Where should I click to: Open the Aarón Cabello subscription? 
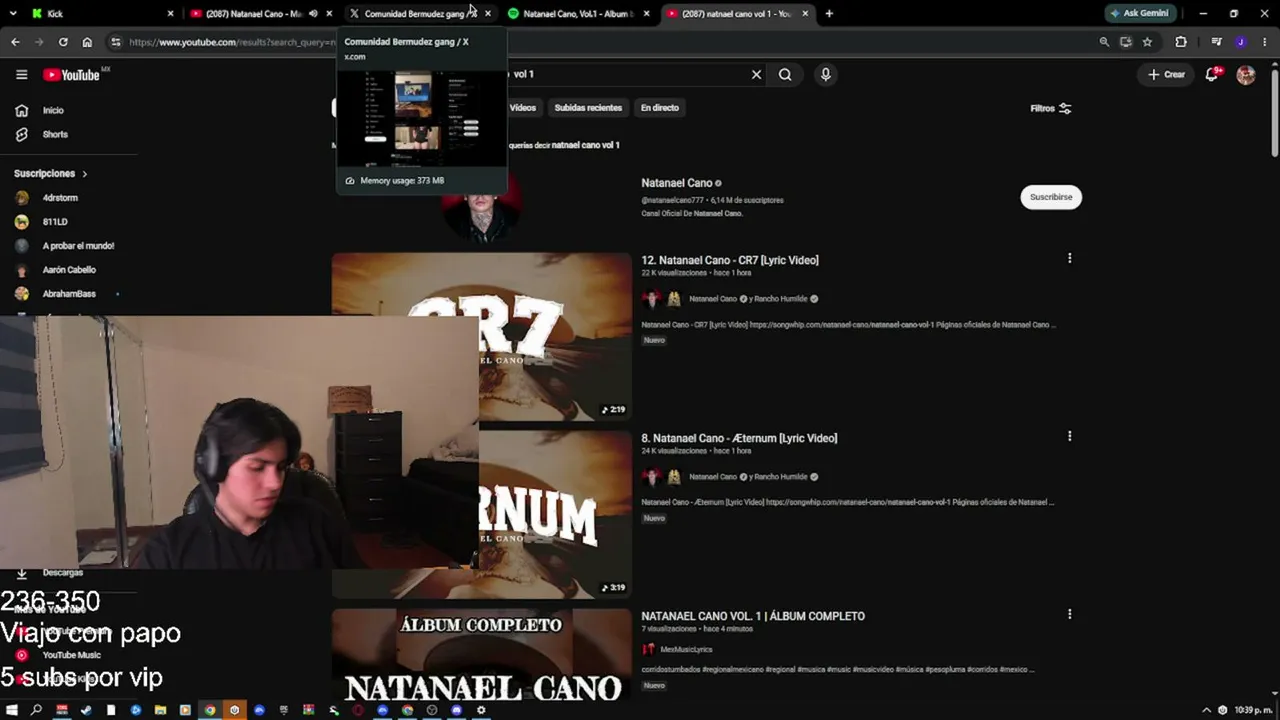[69, 270]
